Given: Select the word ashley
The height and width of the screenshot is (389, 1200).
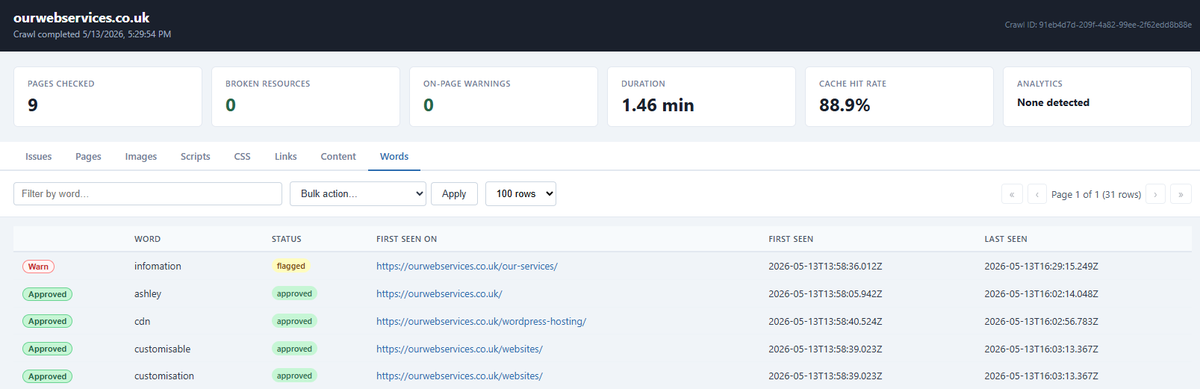Looking at the screenshot, I should pyautogui.click(x=148, y=294).
